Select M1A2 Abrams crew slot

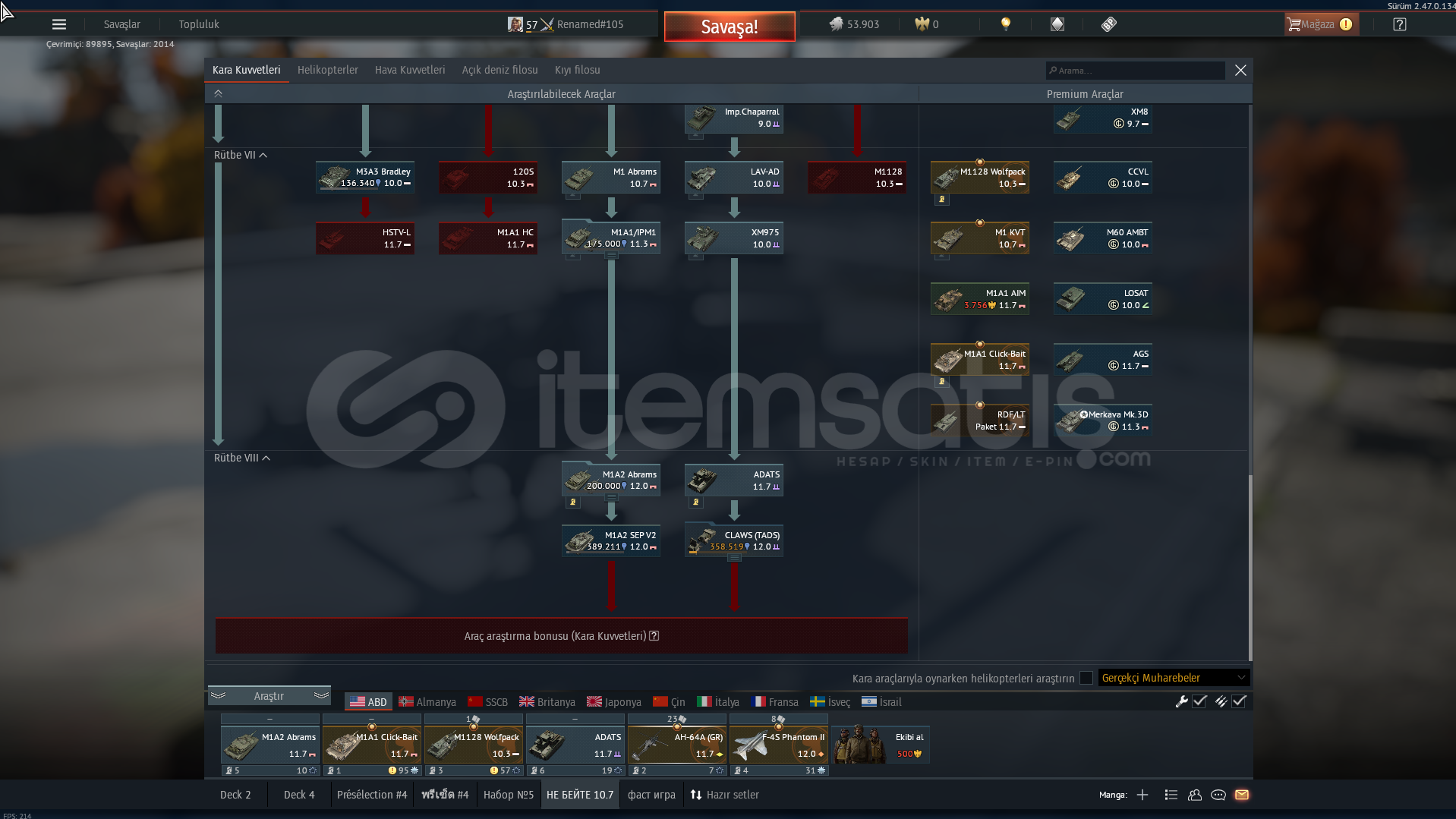point(269,745)
